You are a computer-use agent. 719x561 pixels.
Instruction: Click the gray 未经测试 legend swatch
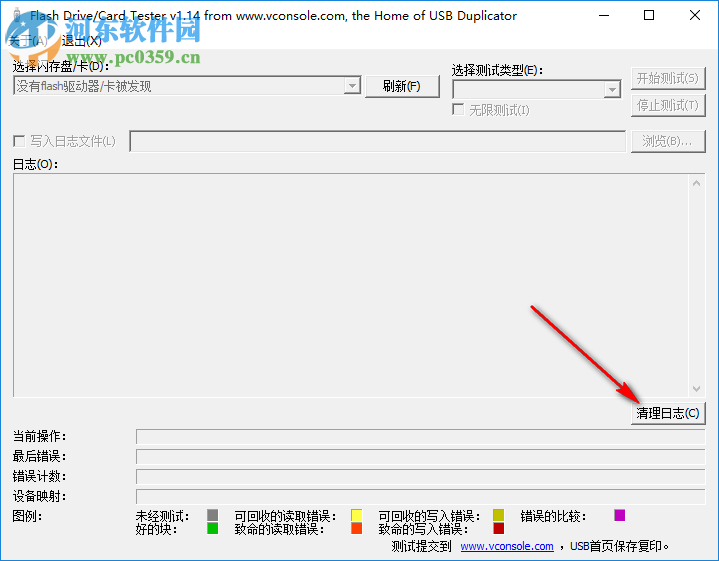point(212,515)
